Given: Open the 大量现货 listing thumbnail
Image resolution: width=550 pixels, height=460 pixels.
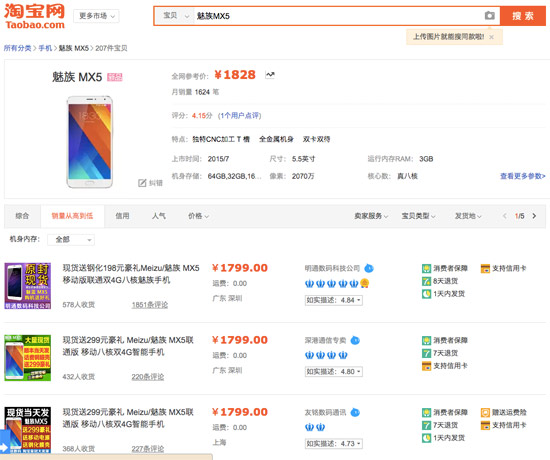Looking at the screenshot, I should point(27,358).
